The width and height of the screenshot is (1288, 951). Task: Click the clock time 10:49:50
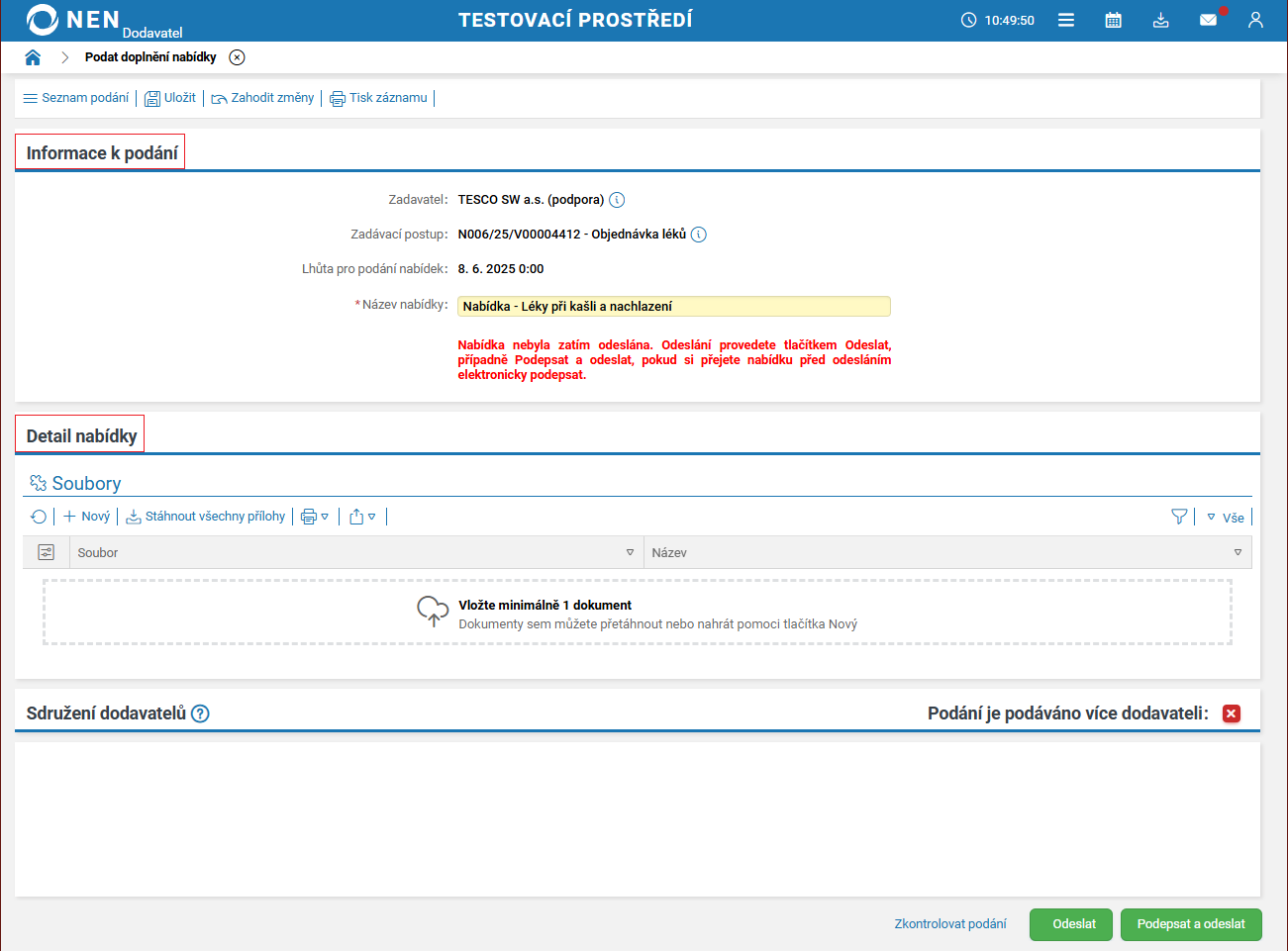pyautogui.click(x=1009, y=21)
